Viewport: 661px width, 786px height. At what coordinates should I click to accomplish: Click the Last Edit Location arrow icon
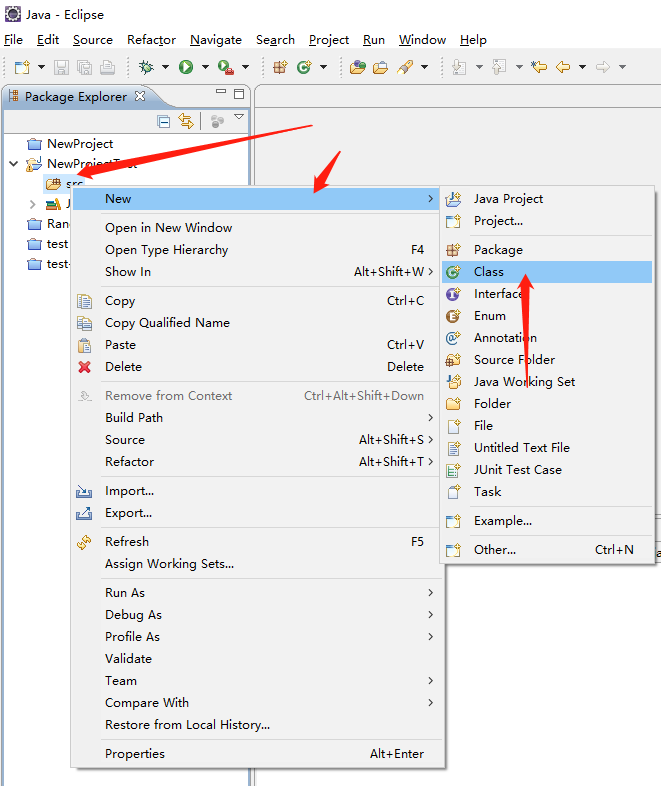point(539,67)
